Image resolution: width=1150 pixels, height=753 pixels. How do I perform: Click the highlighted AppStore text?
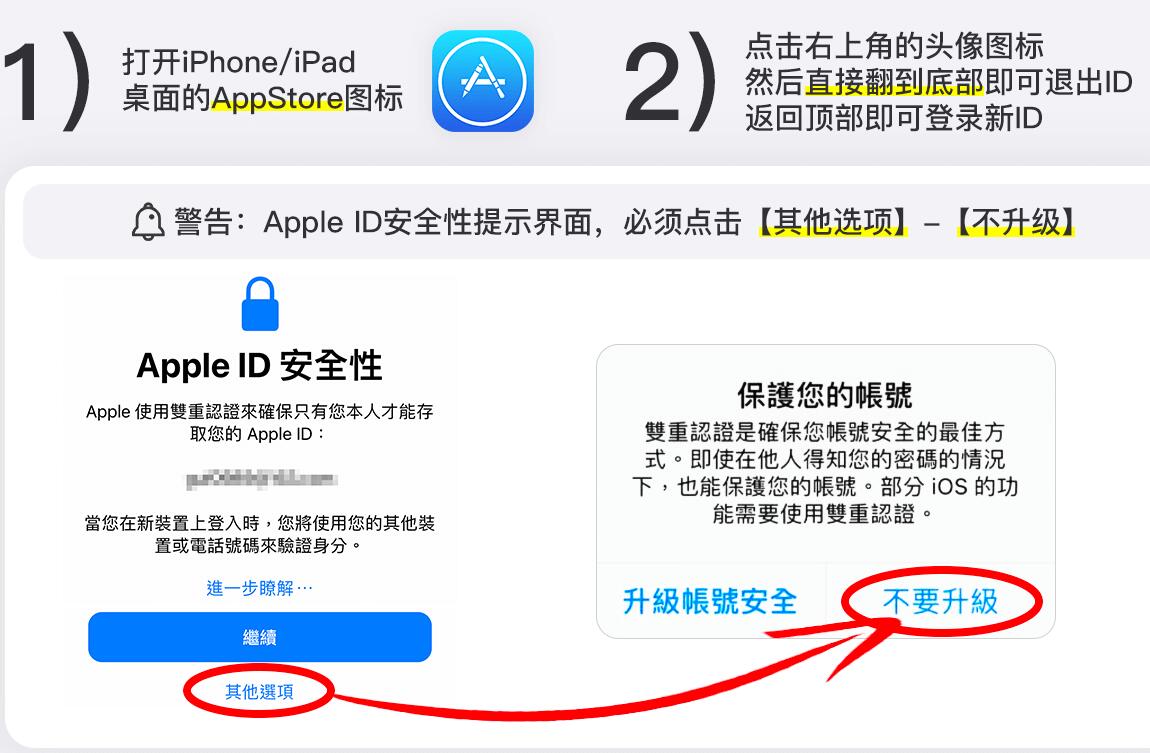point(278,98)
